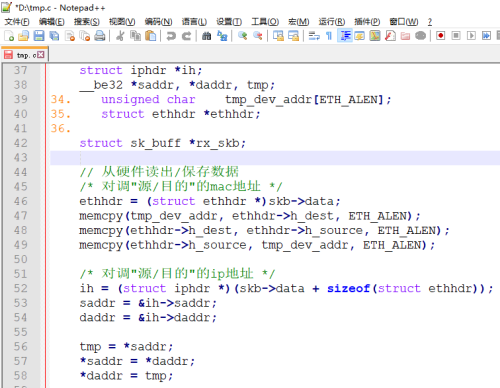Open the 编码(N) menu

(158, 22)
